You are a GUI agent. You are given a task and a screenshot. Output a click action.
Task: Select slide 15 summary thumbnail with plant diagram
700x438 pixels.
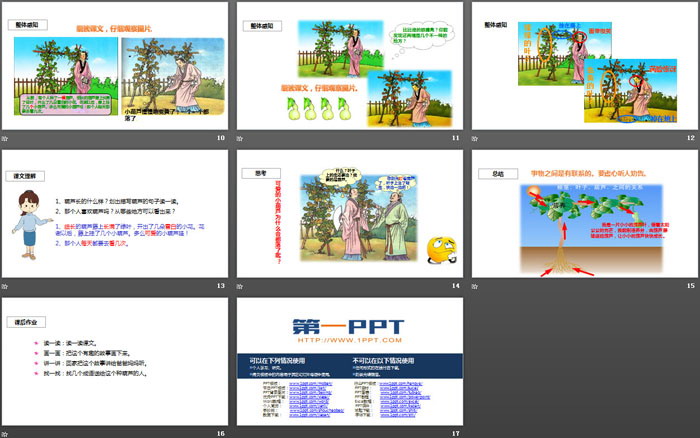[x=584, y=213]
